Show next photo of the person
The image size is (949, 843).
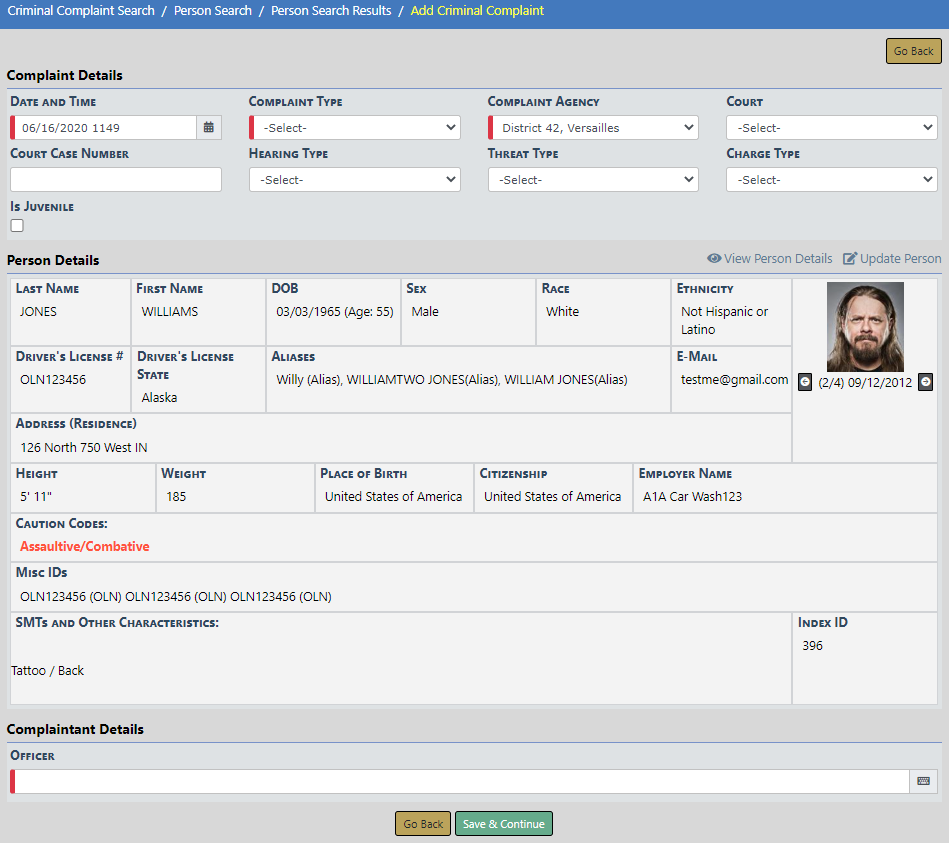925,382
